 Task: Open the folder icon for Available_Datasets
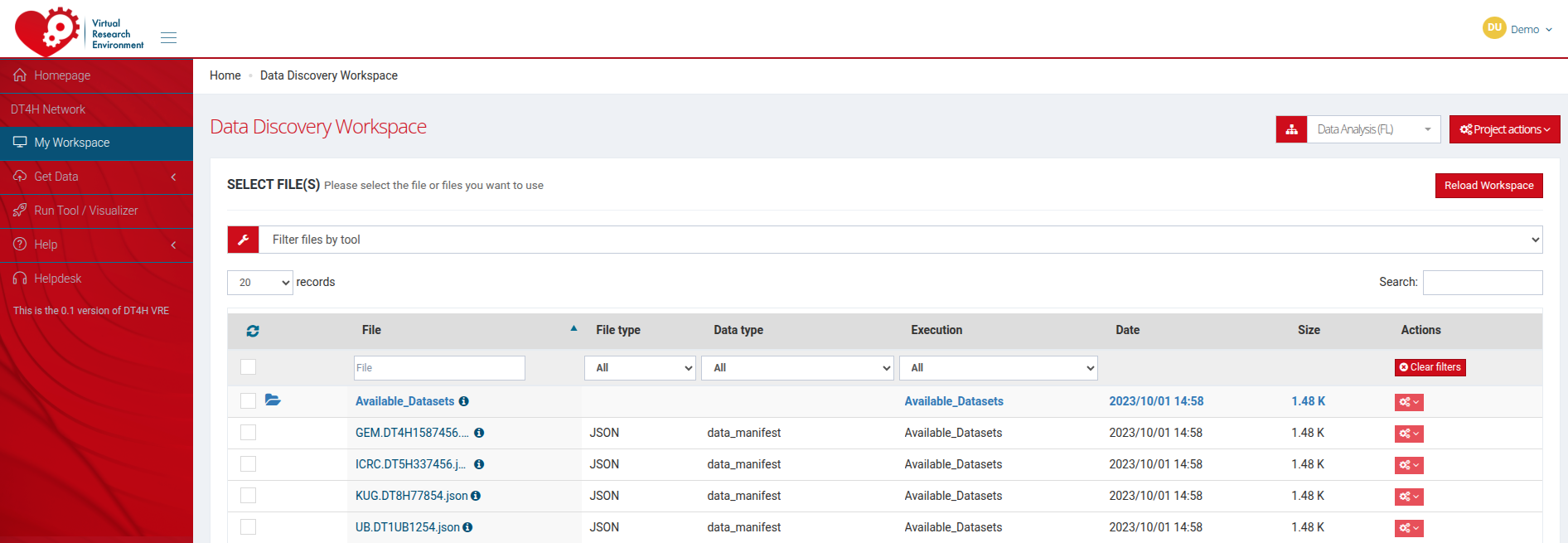(x=273, y=400)
